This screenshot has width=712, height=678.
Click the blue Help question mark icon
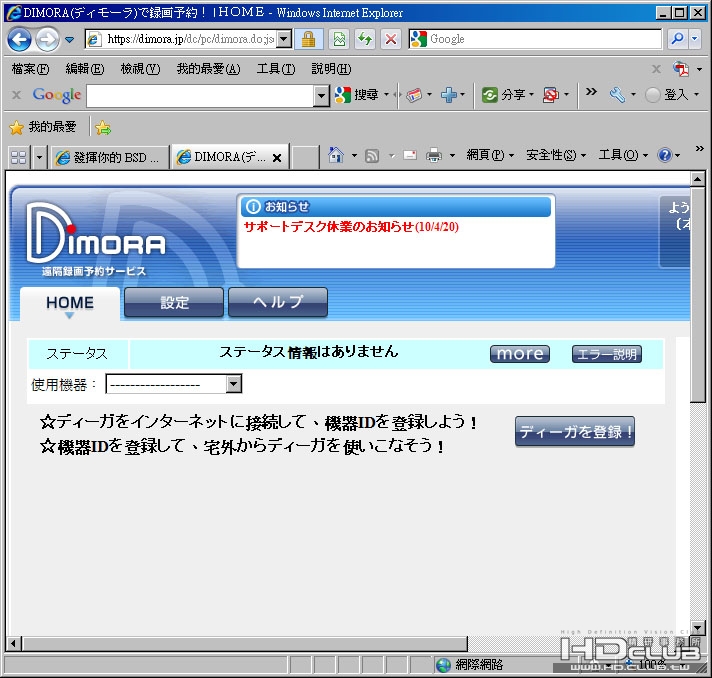664,155
